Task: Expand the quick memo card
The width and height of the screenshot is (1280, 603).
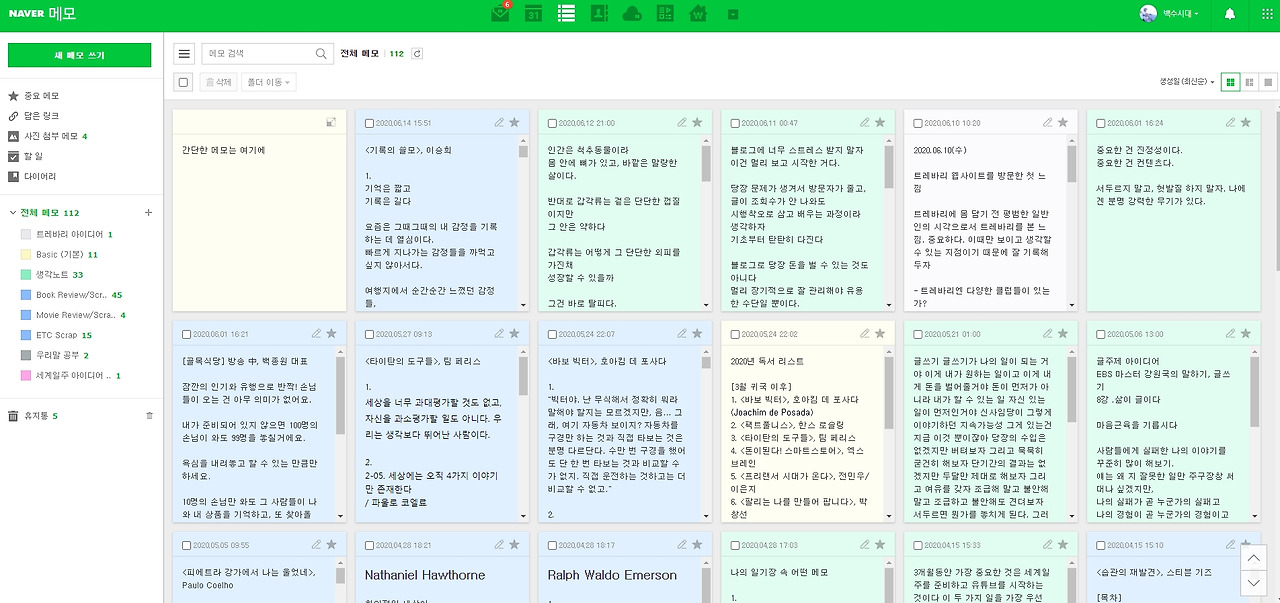Action: 331,122
